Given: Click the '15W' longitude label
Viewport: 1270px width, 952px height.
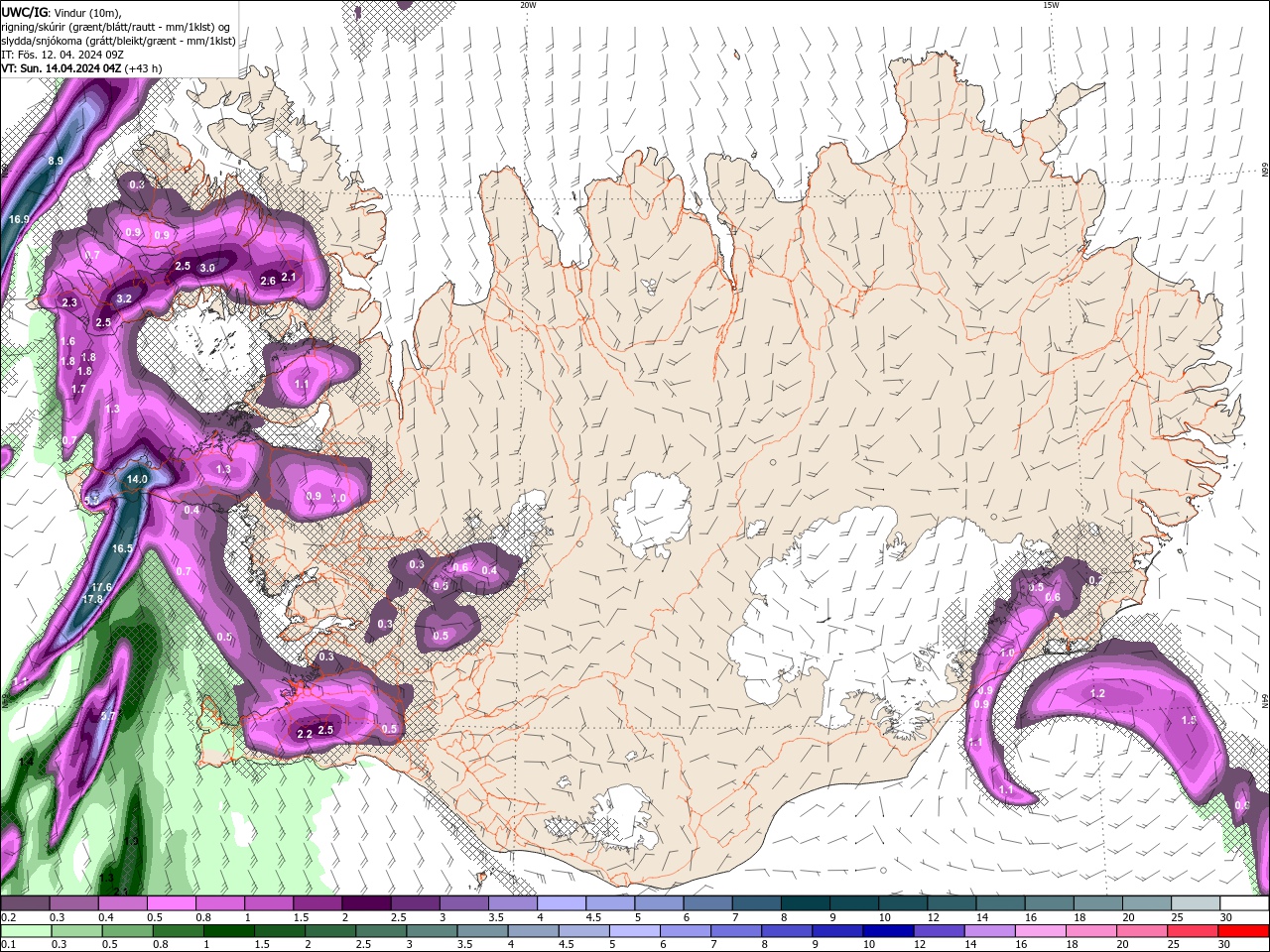Looking at the screenshot, I should 1050,5.
